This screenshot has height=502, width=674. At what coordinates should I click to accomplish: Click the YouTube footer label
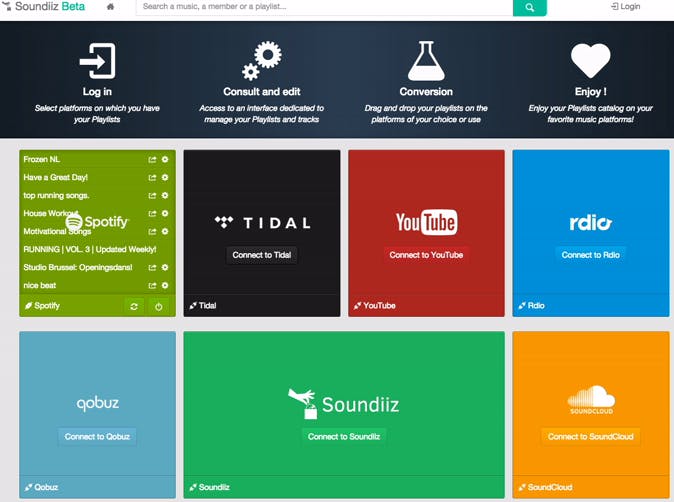click(x=374, y=306)
